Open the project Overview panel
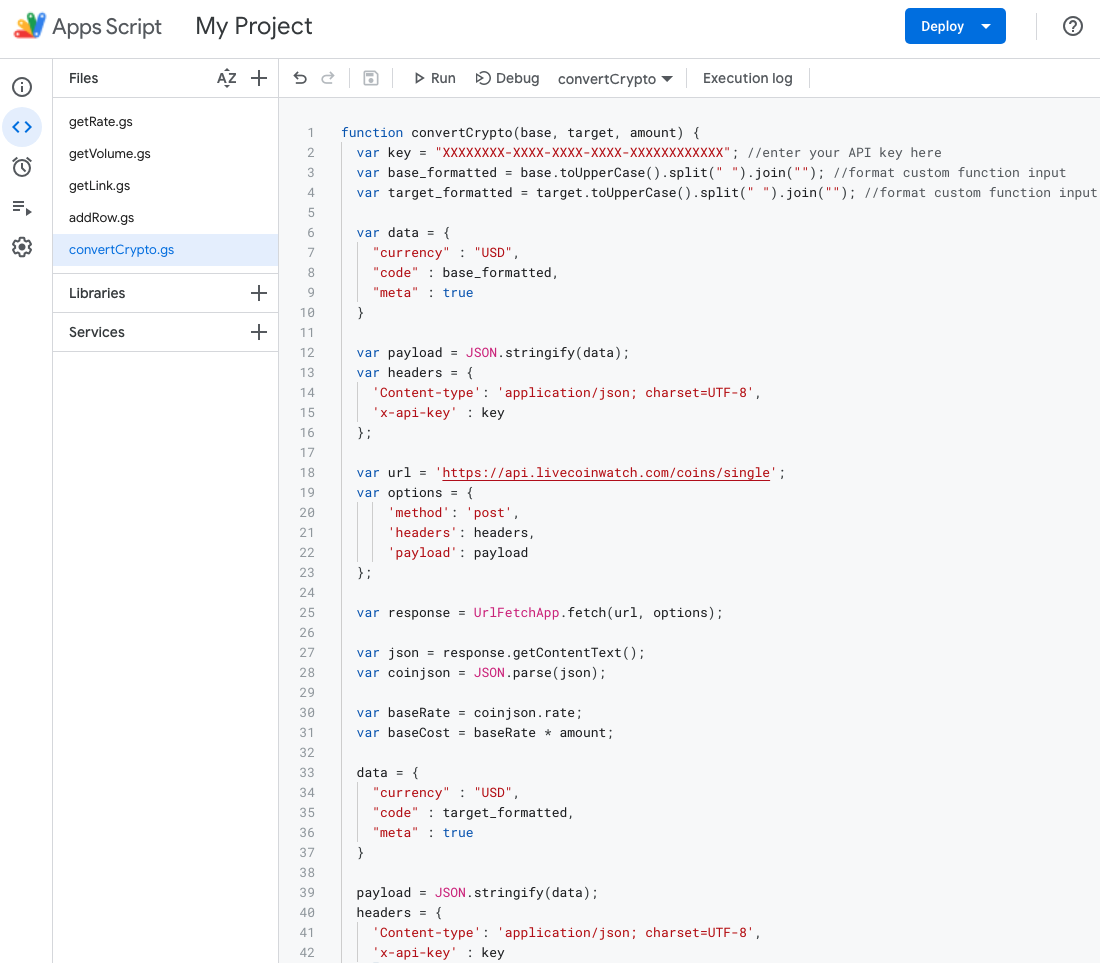The width and height of the screenshot is (1100, 963). [22, 87]
